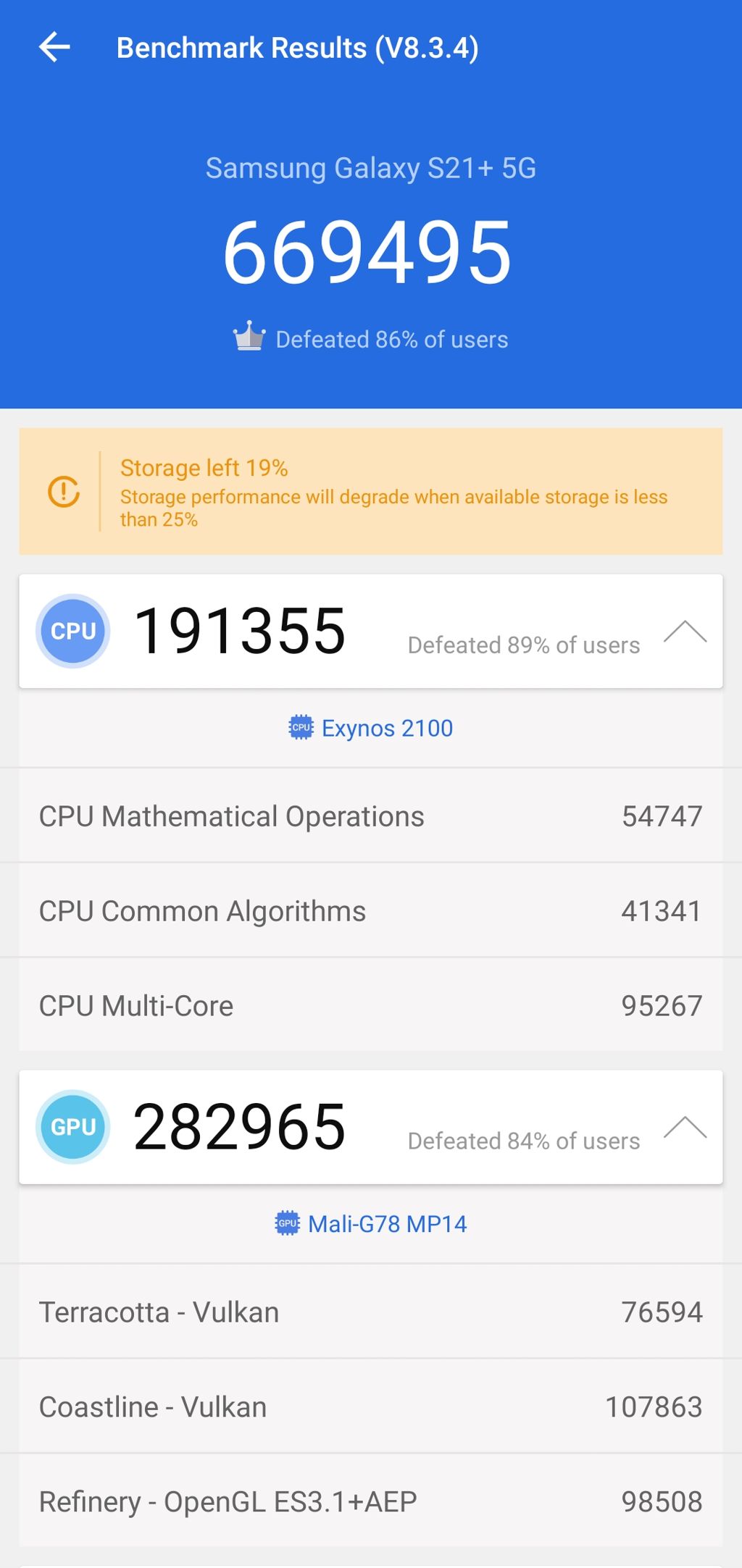Collapse the CPU score section
The width and height of the screenshot is (742, 1568).
pos(685,632)
